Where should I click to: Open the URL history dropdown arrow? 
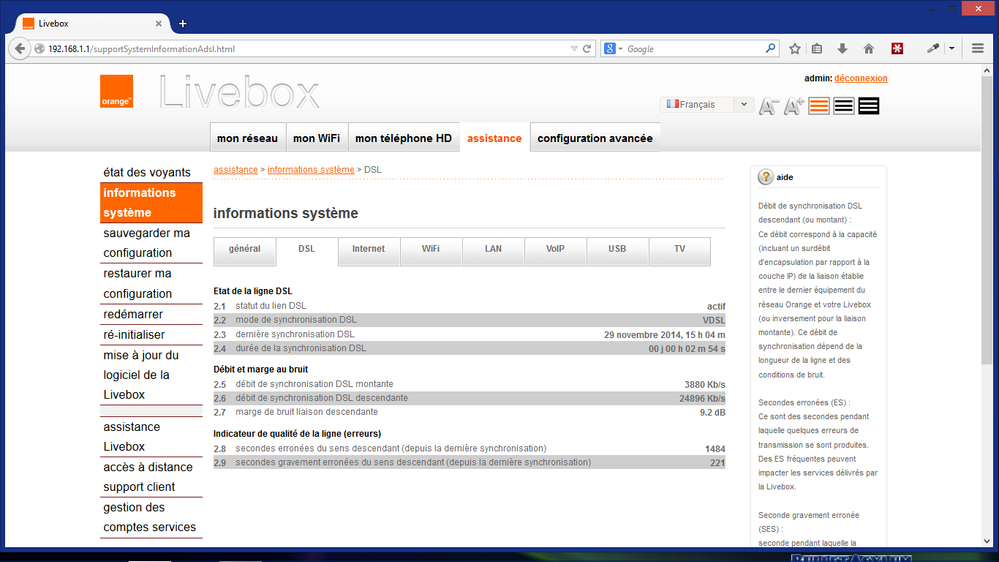pos(573,48)
